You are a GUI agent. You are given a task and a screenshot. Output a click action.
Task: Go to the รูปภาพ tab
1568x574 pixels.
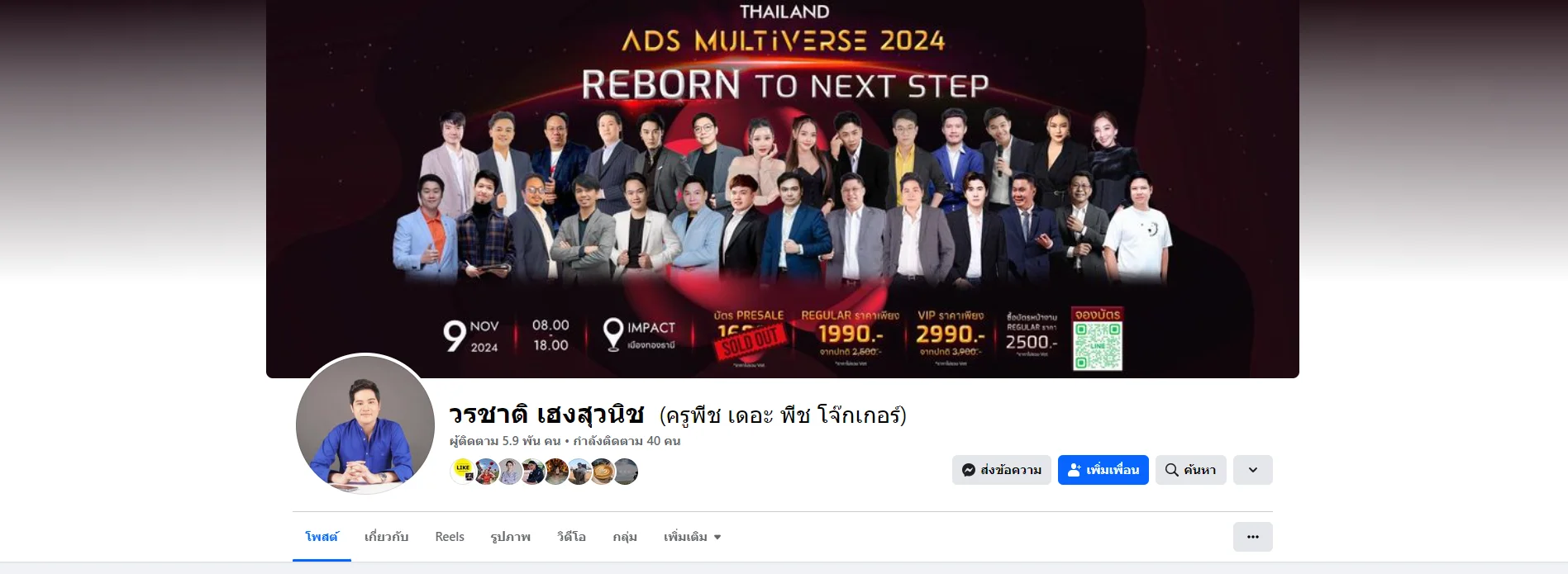510,537
